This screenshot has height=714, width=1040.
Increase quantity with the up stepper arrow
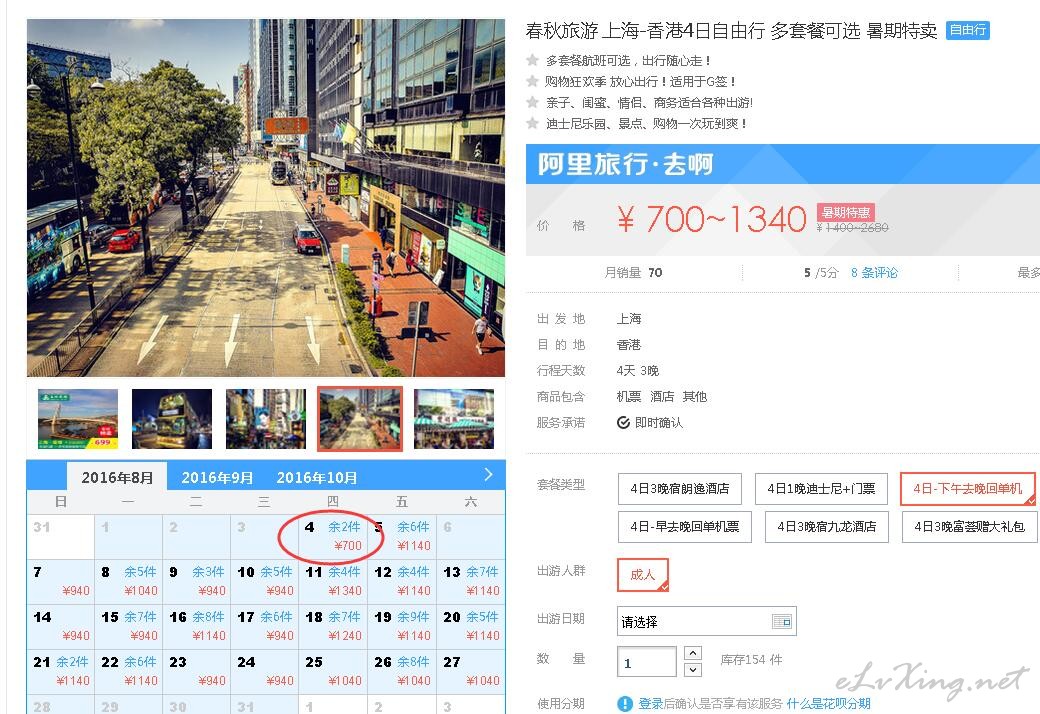(x=692, y=653)
